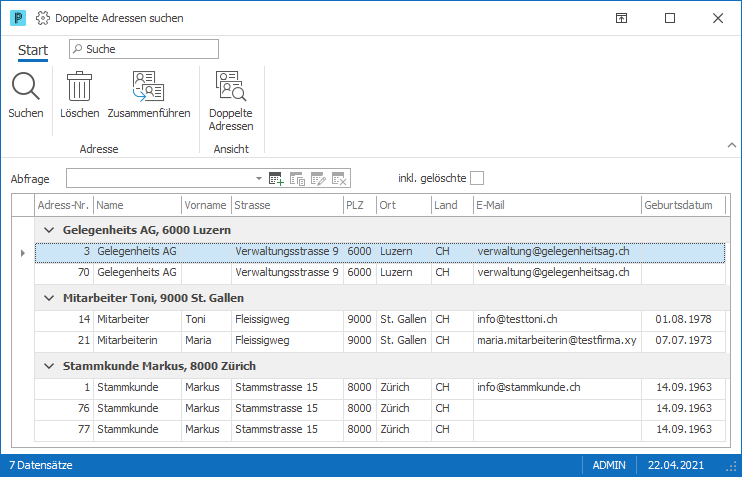Sort by the Vorname column header
This screenshot has width=742, height=477.
tap(206, 205)
